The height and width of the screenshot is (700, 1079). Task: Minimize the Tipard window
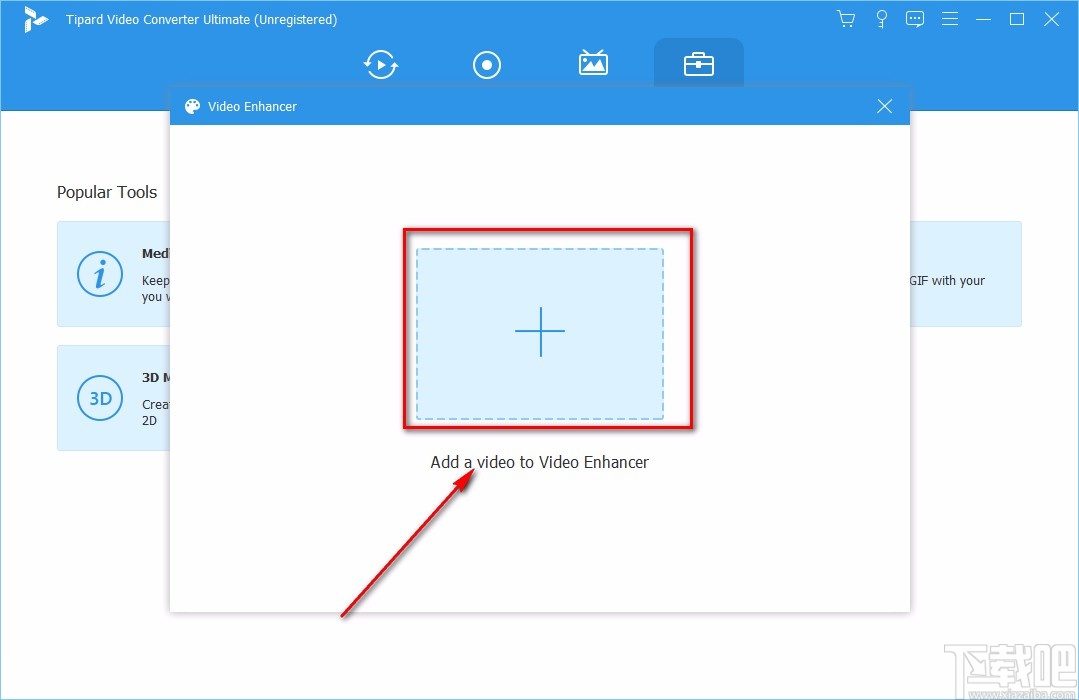point(983,19)
